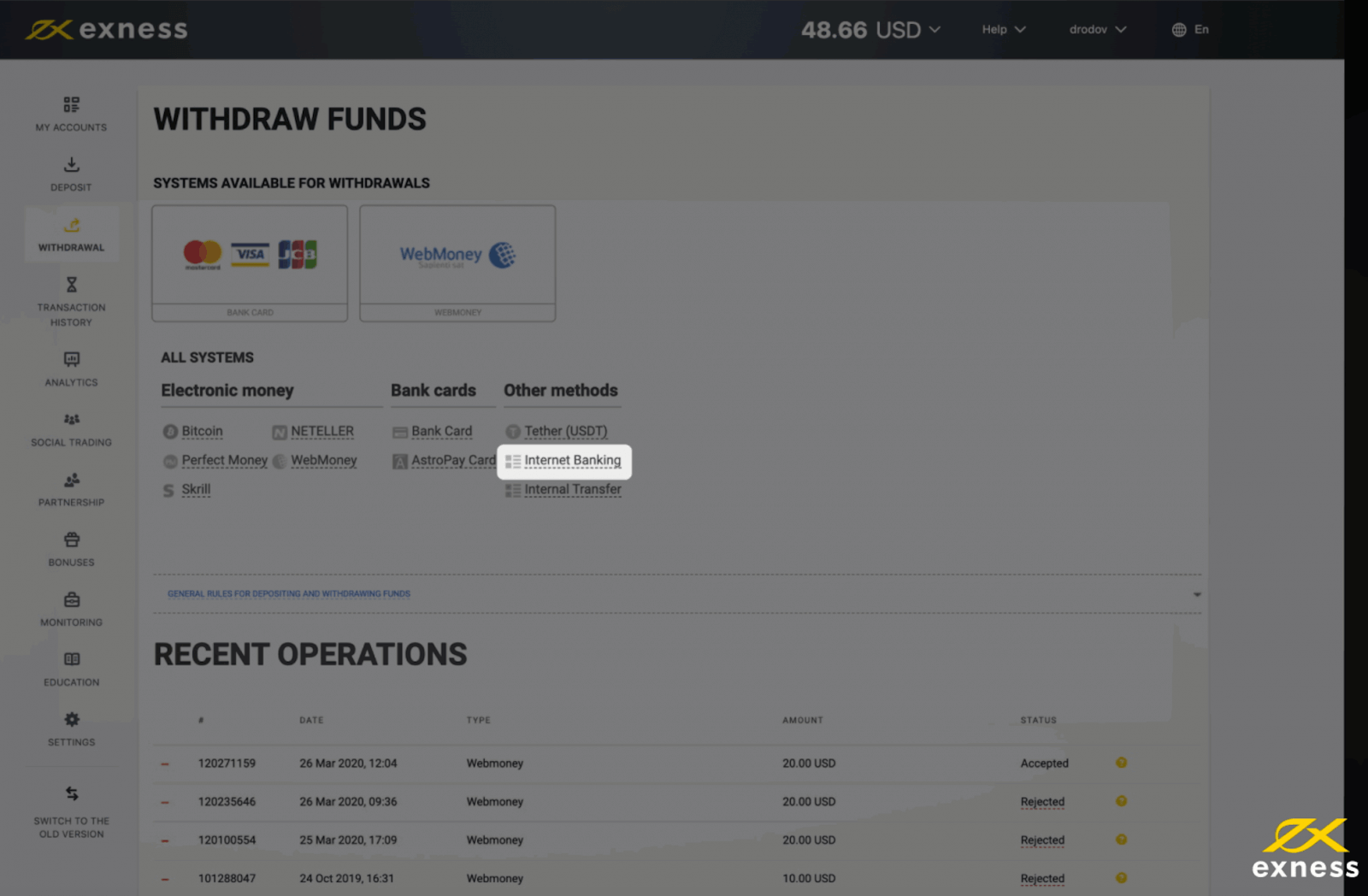Go to Social Trading

[x=71, y=429]
